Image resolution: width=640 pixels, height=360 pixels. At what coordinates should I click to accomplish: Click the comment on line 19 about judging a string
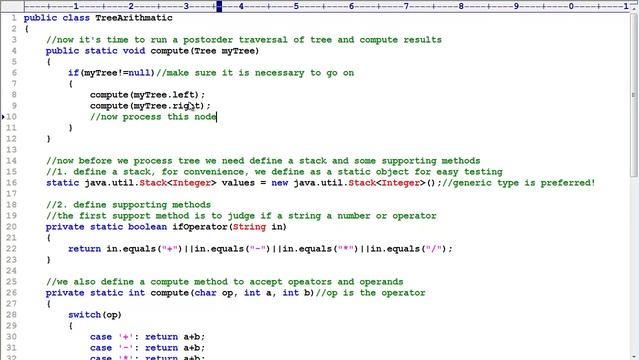[x=241, y=216]
